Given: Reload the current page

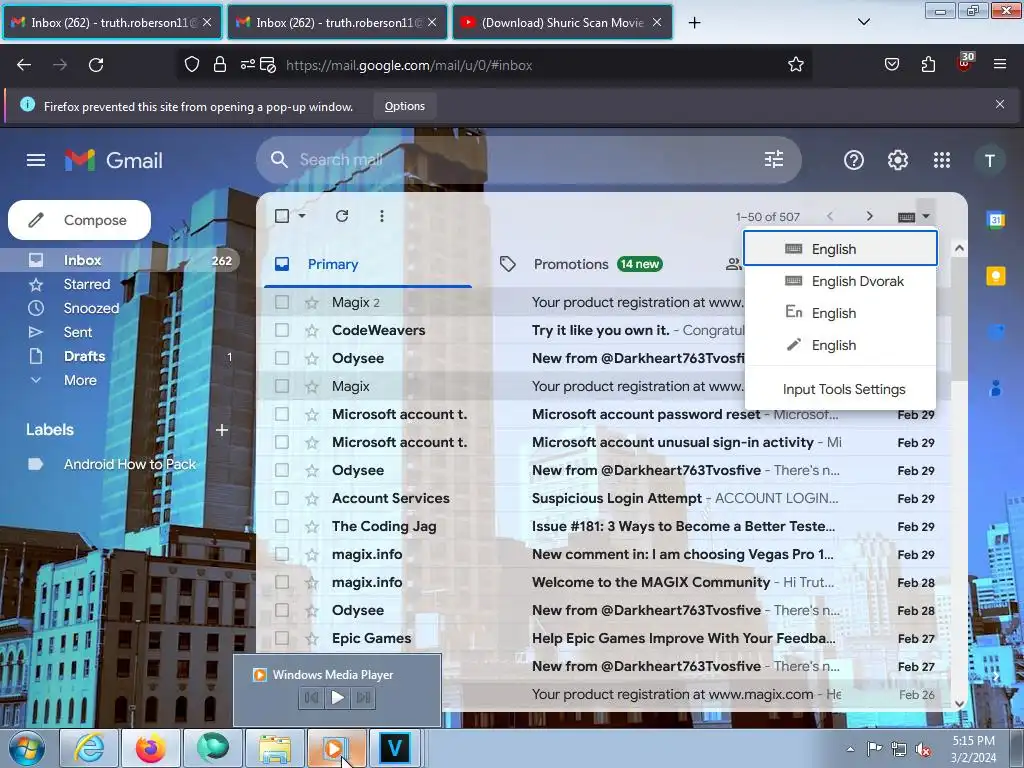Looking at the screenshot, I should (96, 65).
